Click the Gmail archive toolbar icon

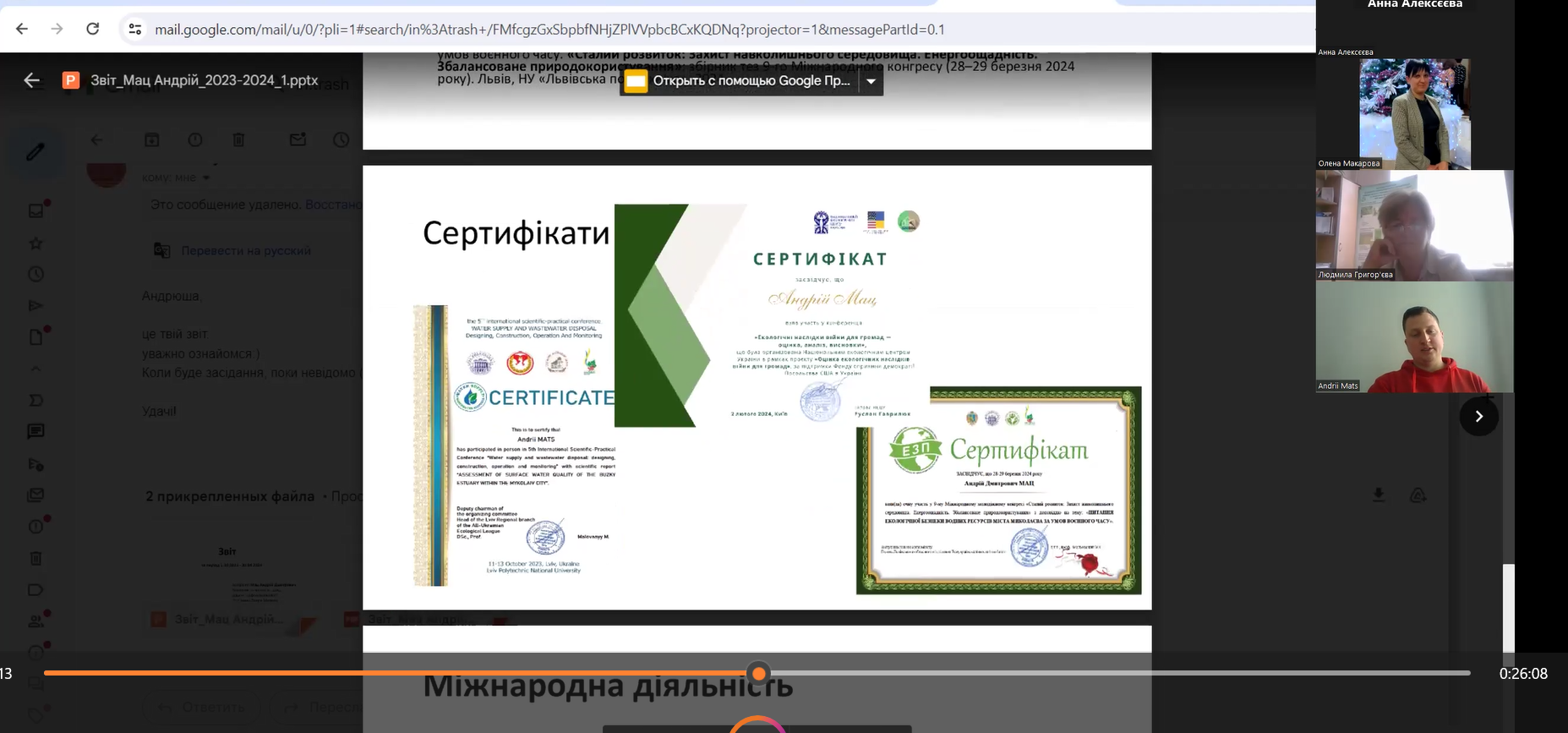152,139
